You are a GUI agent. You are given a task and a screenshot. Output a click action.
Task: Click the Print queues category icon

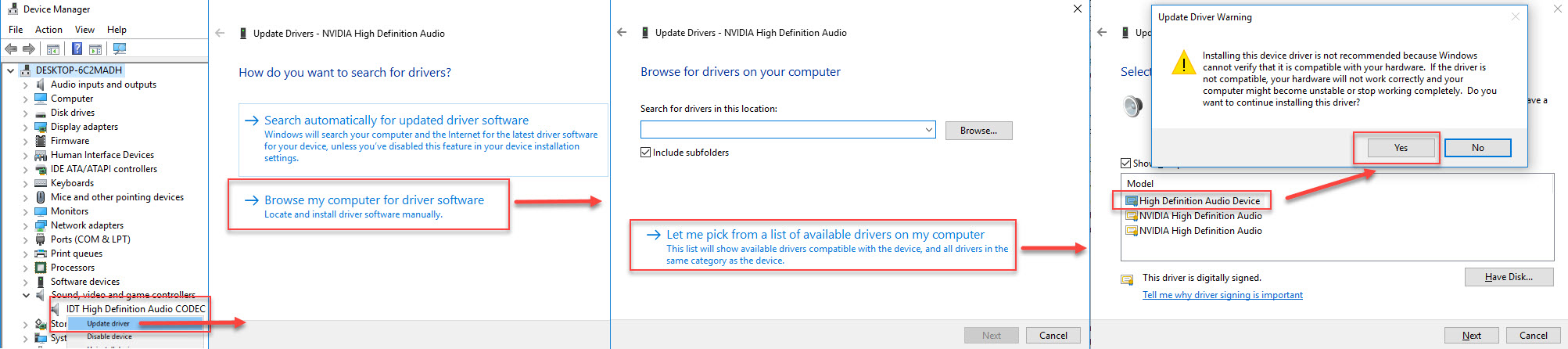[41, 254]
